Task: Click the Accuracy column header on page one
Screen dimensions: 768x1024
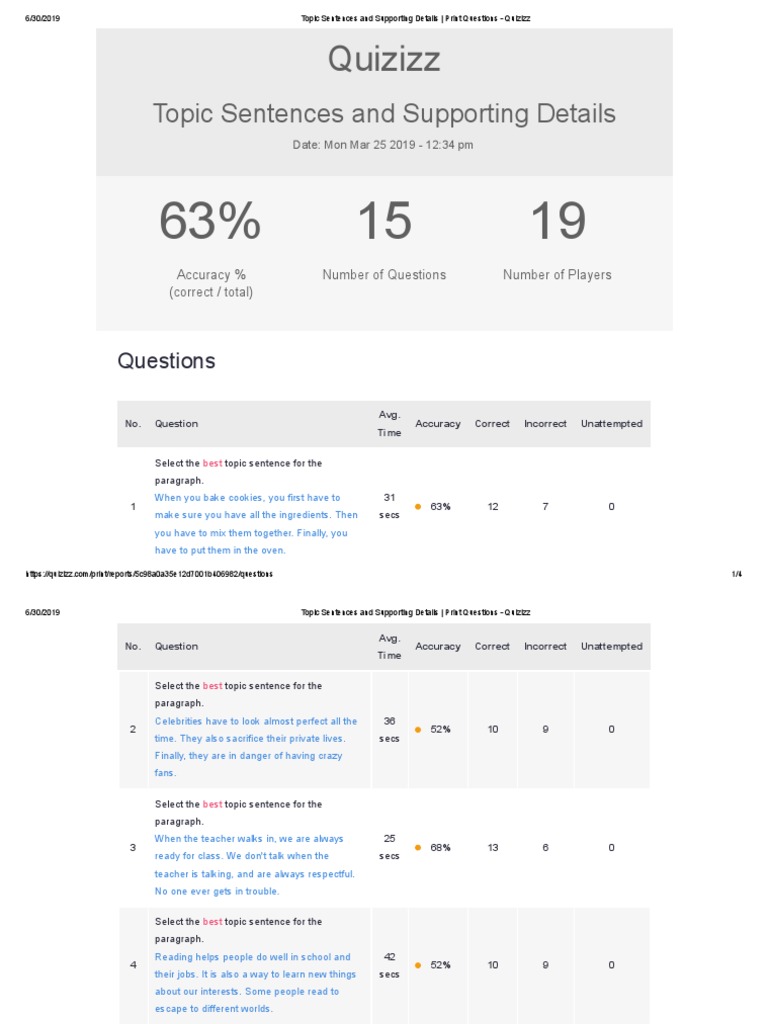Action: (438, 424)
